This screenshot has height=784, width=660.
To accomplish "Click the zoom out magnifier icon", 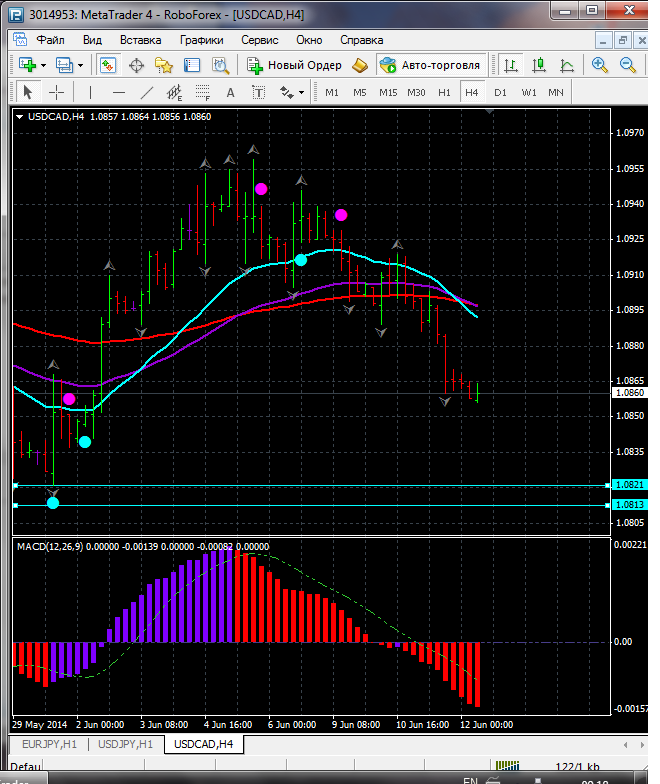I will (x=628, y=65).
